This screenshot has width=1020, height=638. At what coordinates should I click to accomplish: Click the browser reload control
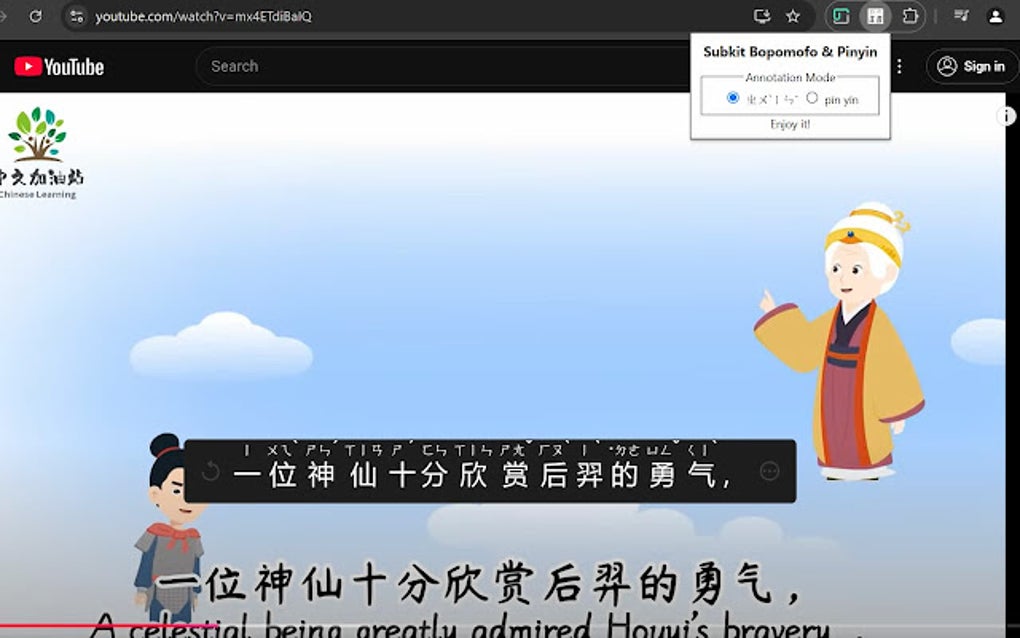click(x=37, y=16)
